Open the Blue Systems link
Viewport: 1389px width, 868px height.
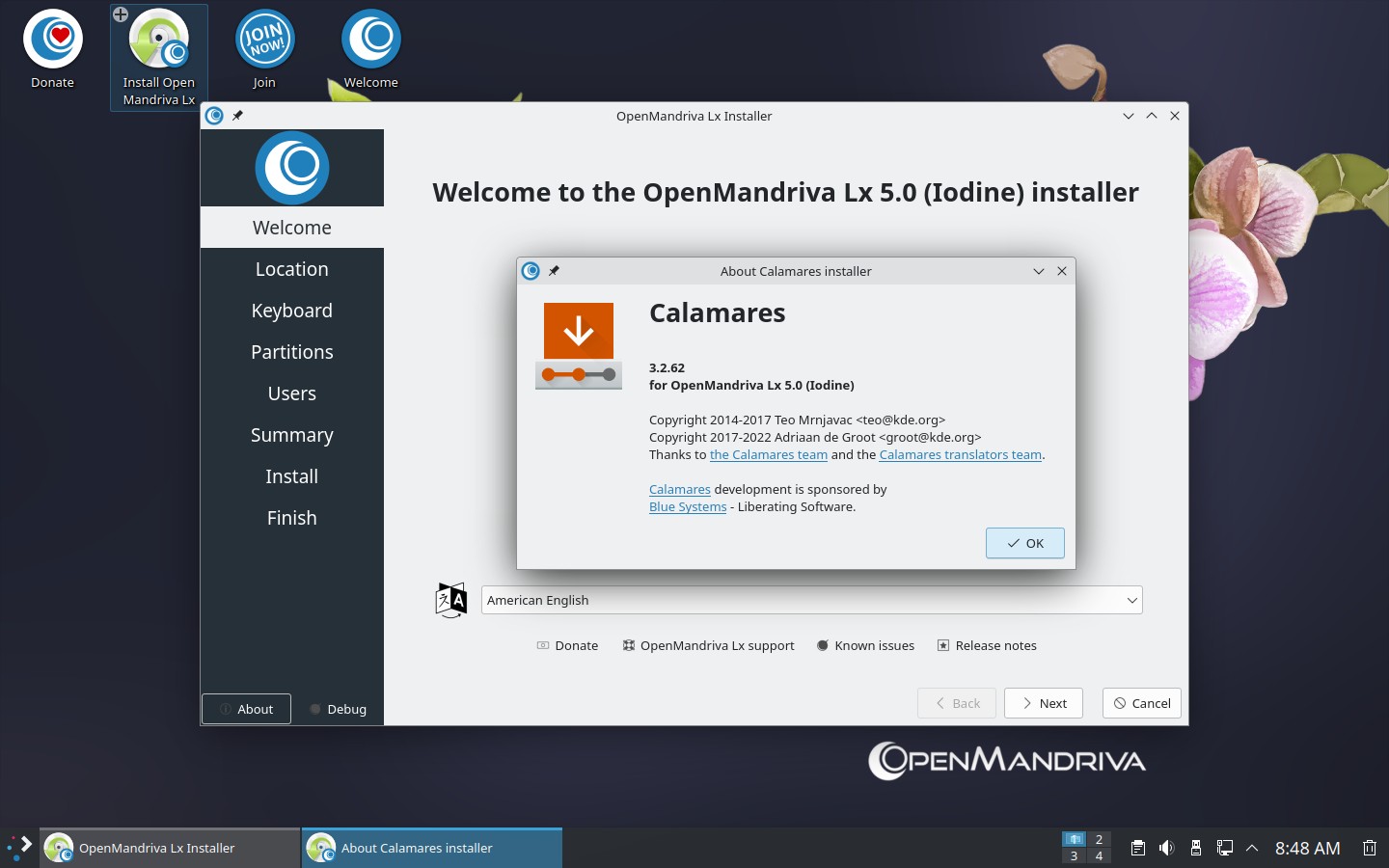[688, 507]
